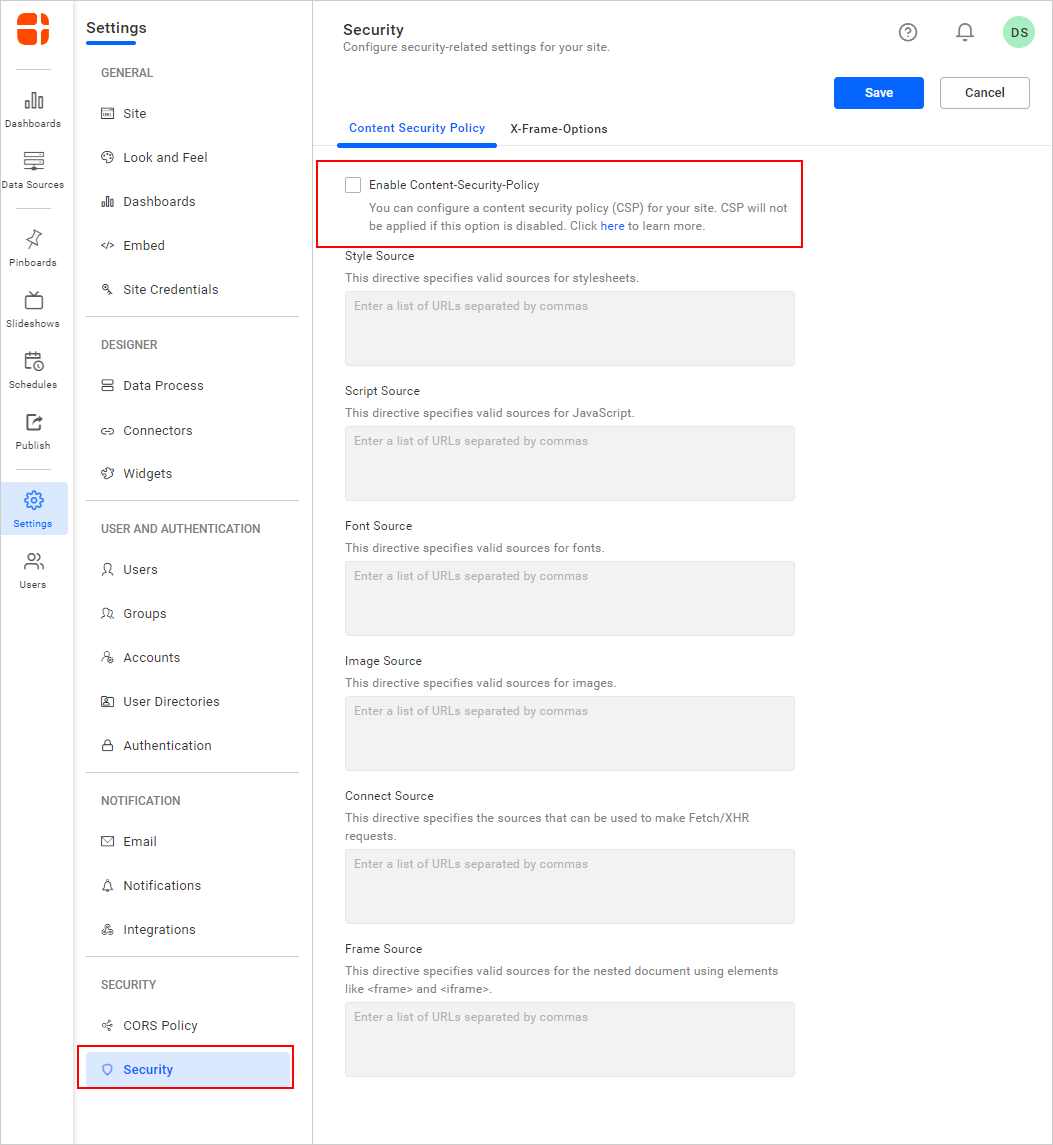This screenshot has height=1145, width=1053.
Task: Open the Dashboards sidebar icon
Action: (33, 105)
